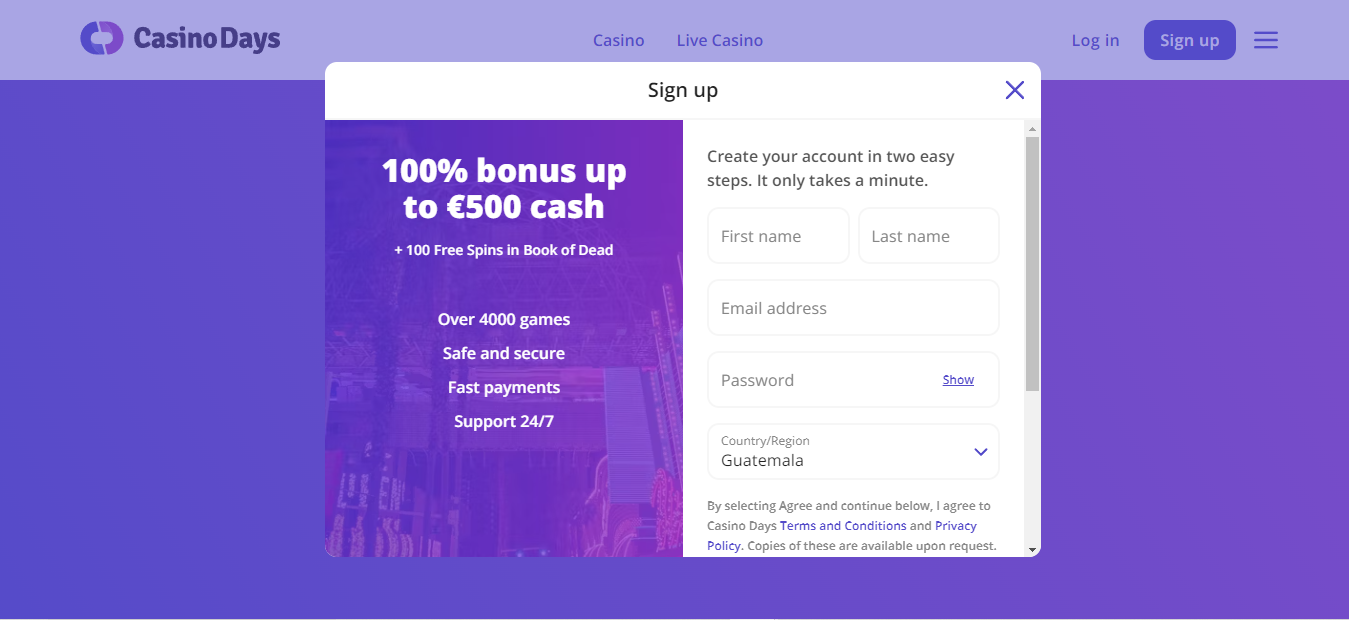Click the scrollbar down arrow
Viewport: 1349px width, 620px height.
[x=1033, y=549]
